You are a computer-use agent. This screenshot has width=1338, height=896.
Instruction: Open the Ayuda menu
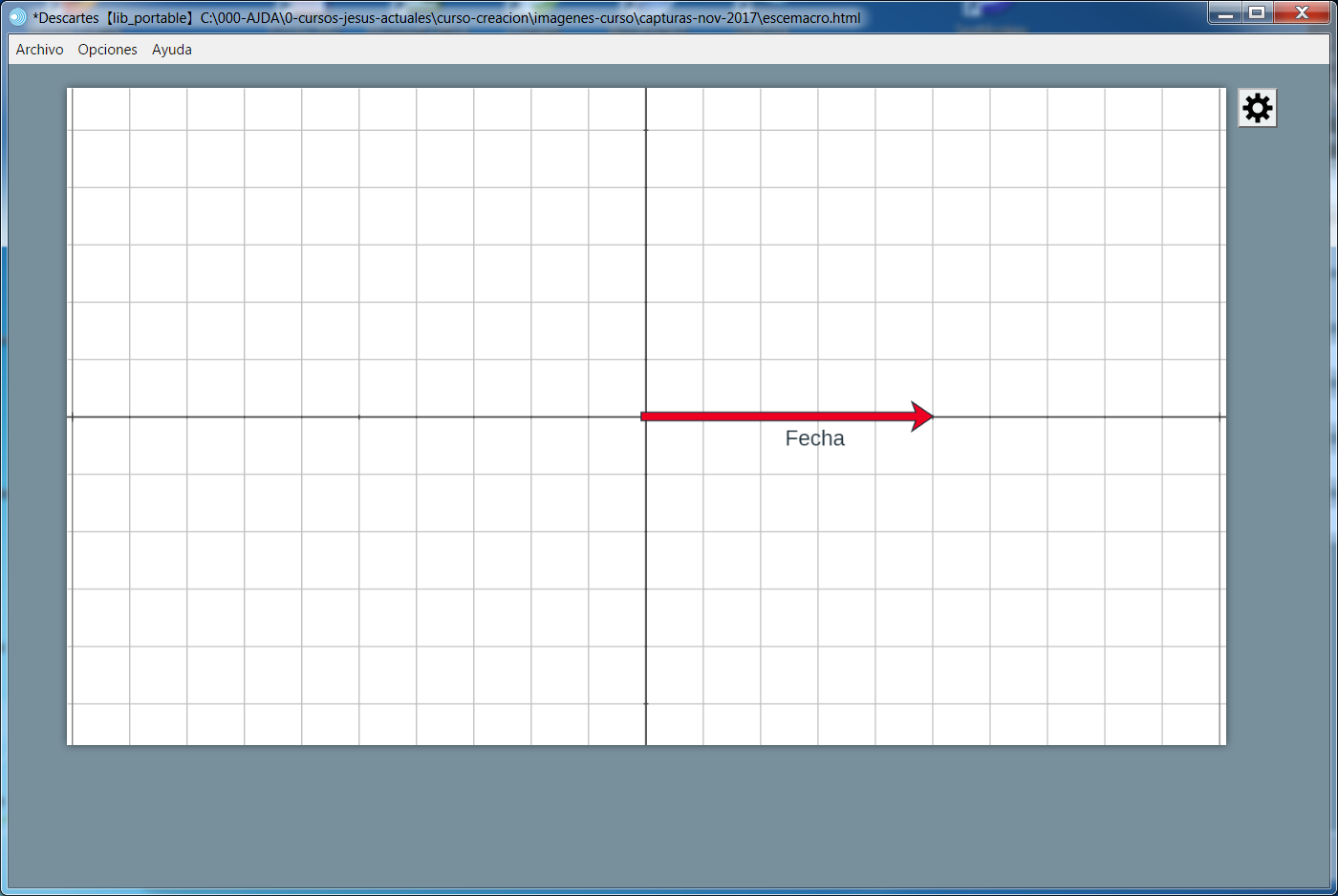(x=172, y=50)
